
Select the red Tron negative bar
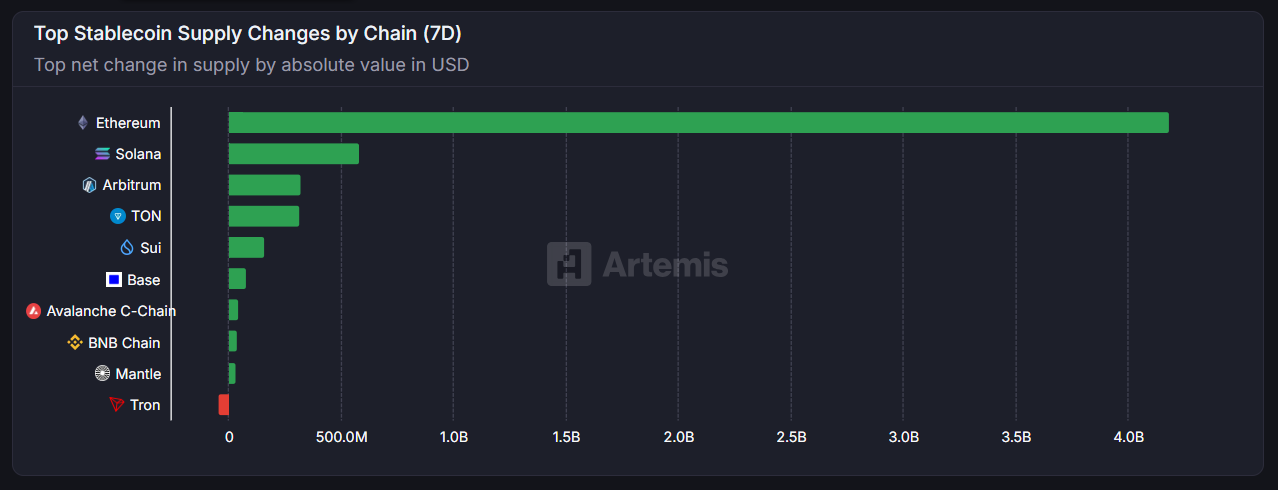224,405
